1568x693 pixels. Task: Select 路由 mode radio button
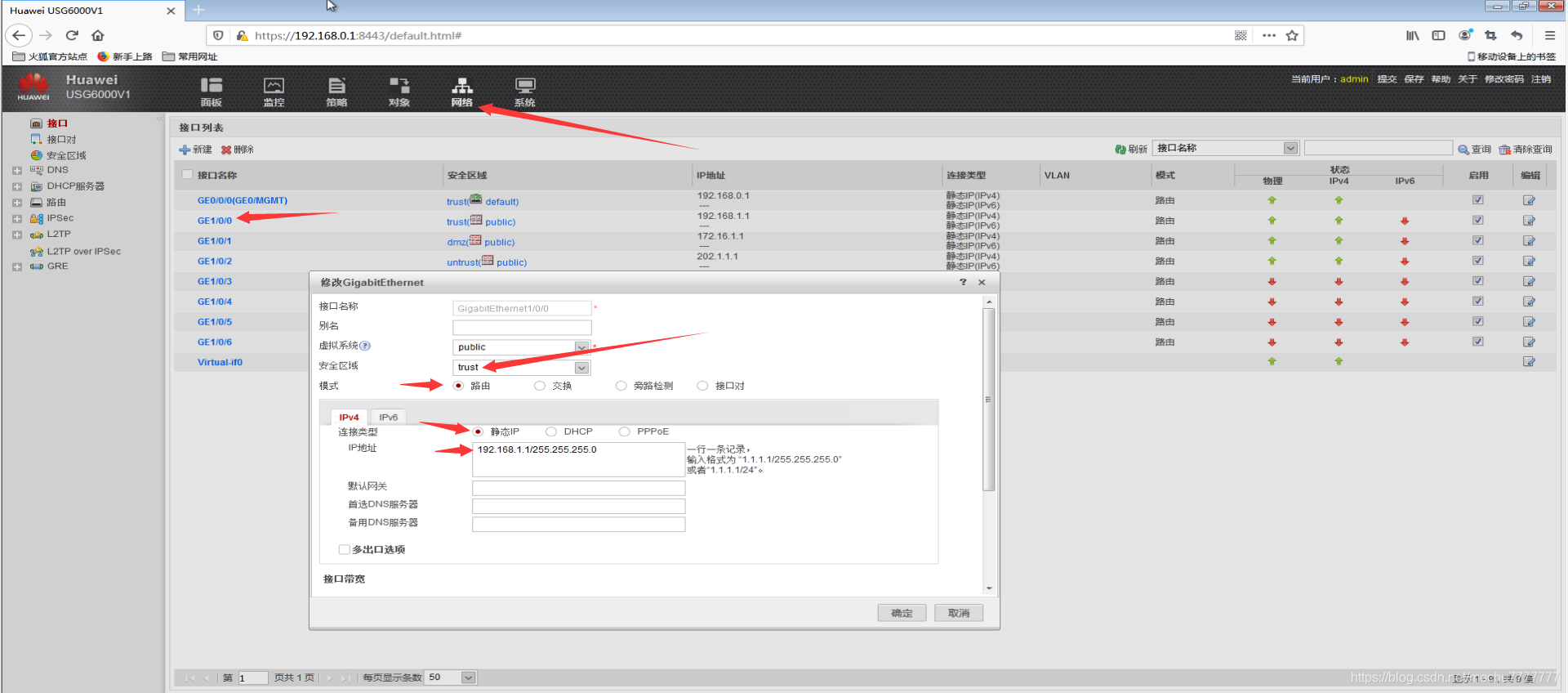(x=458, y=386)
